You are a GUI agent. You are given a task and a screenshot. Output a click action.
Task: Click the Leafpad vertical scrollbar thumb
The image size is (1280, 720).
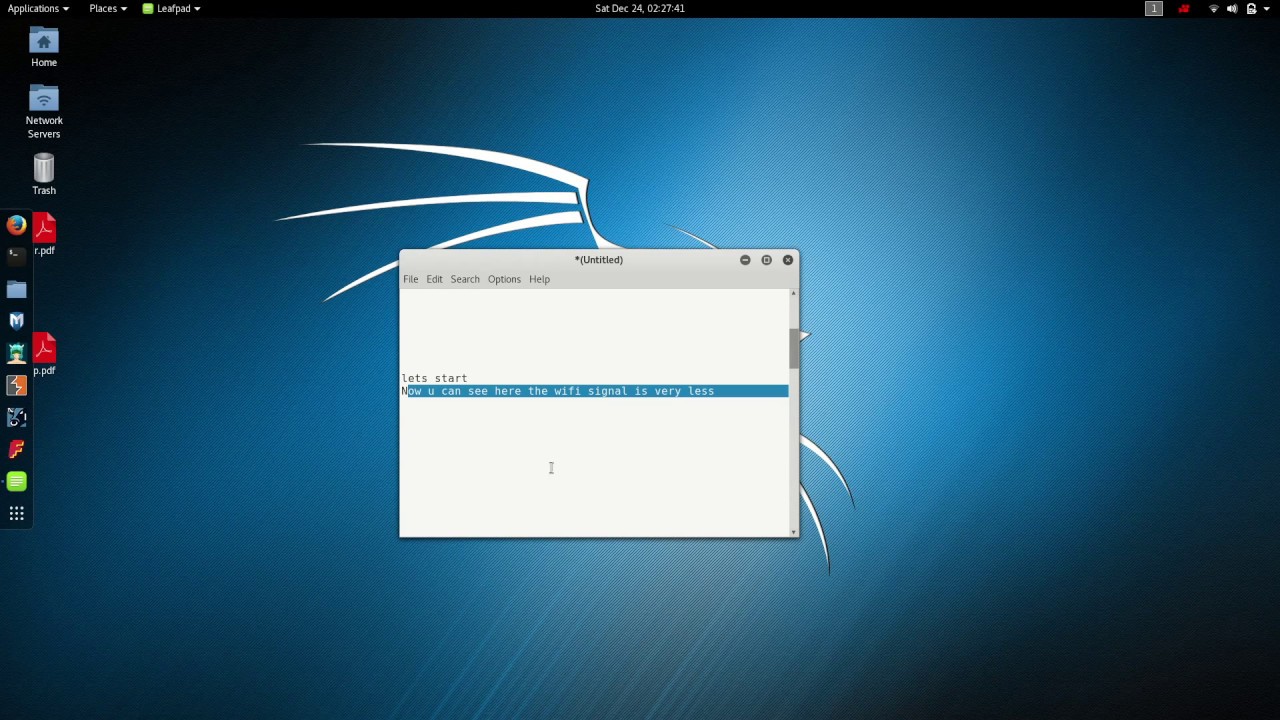794,348
